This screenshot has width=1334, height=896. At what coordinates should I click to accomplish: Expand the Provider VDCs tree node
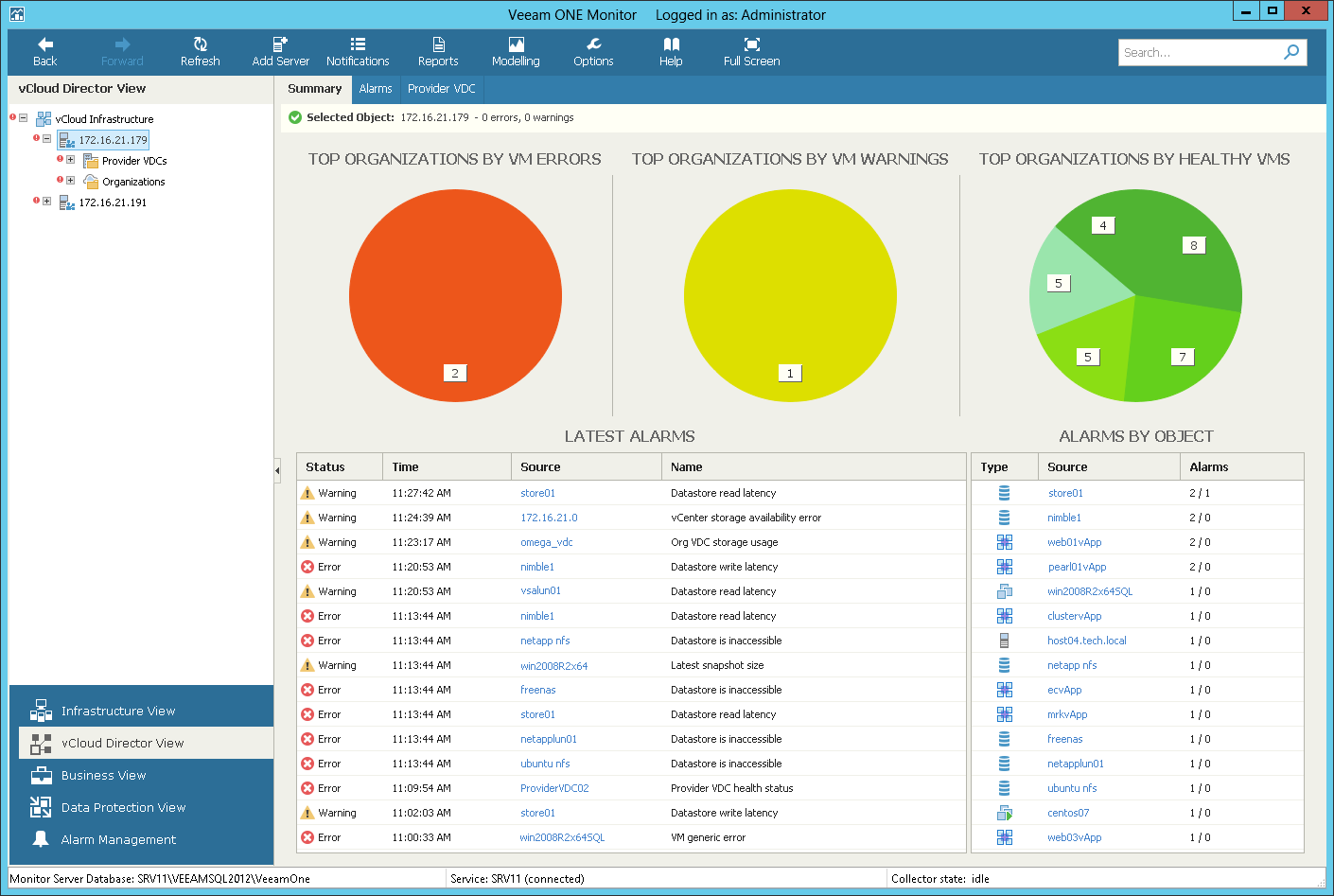(71, 160)
